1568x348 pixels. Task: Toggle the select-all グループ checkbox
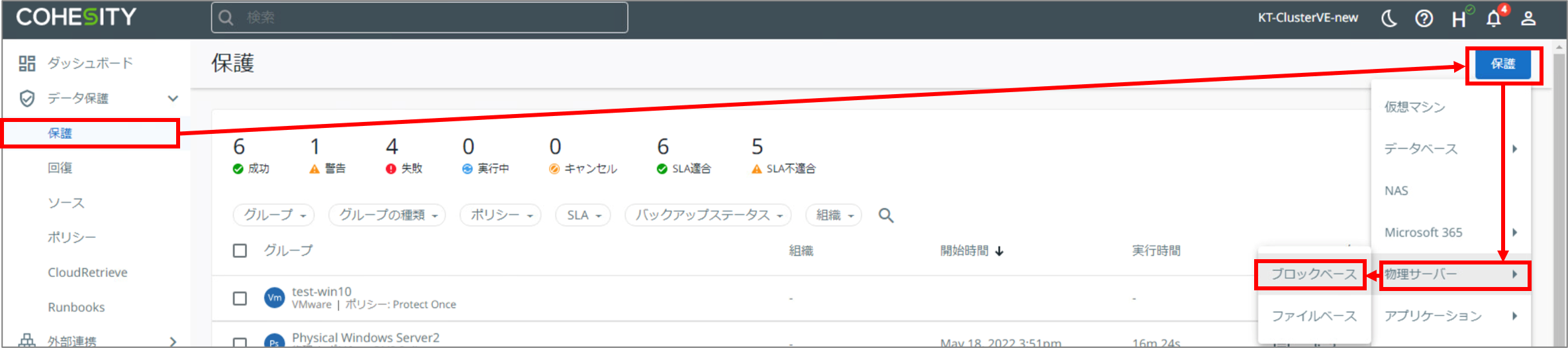point(240,251)
